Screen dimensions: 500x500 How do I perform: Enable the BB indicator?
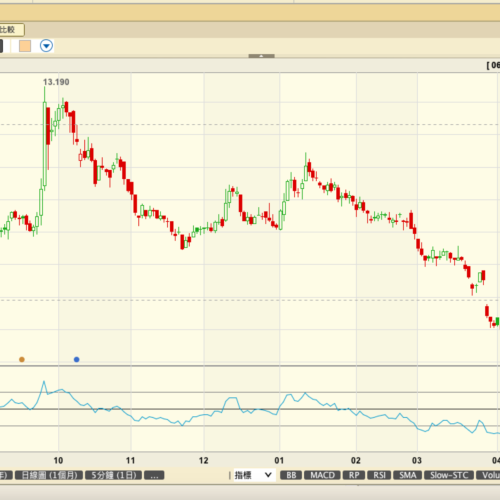[x=291, y=475]
